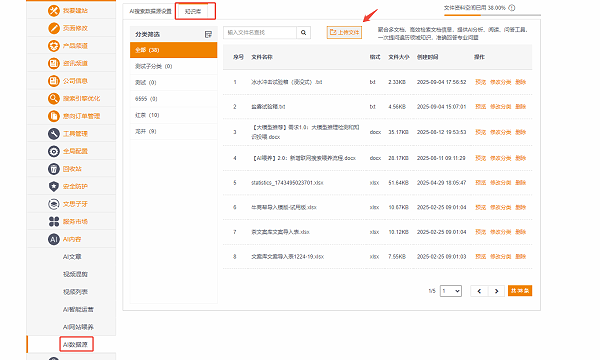Preview the row 2 txt file
600x360 pixels.
point(481,107)
